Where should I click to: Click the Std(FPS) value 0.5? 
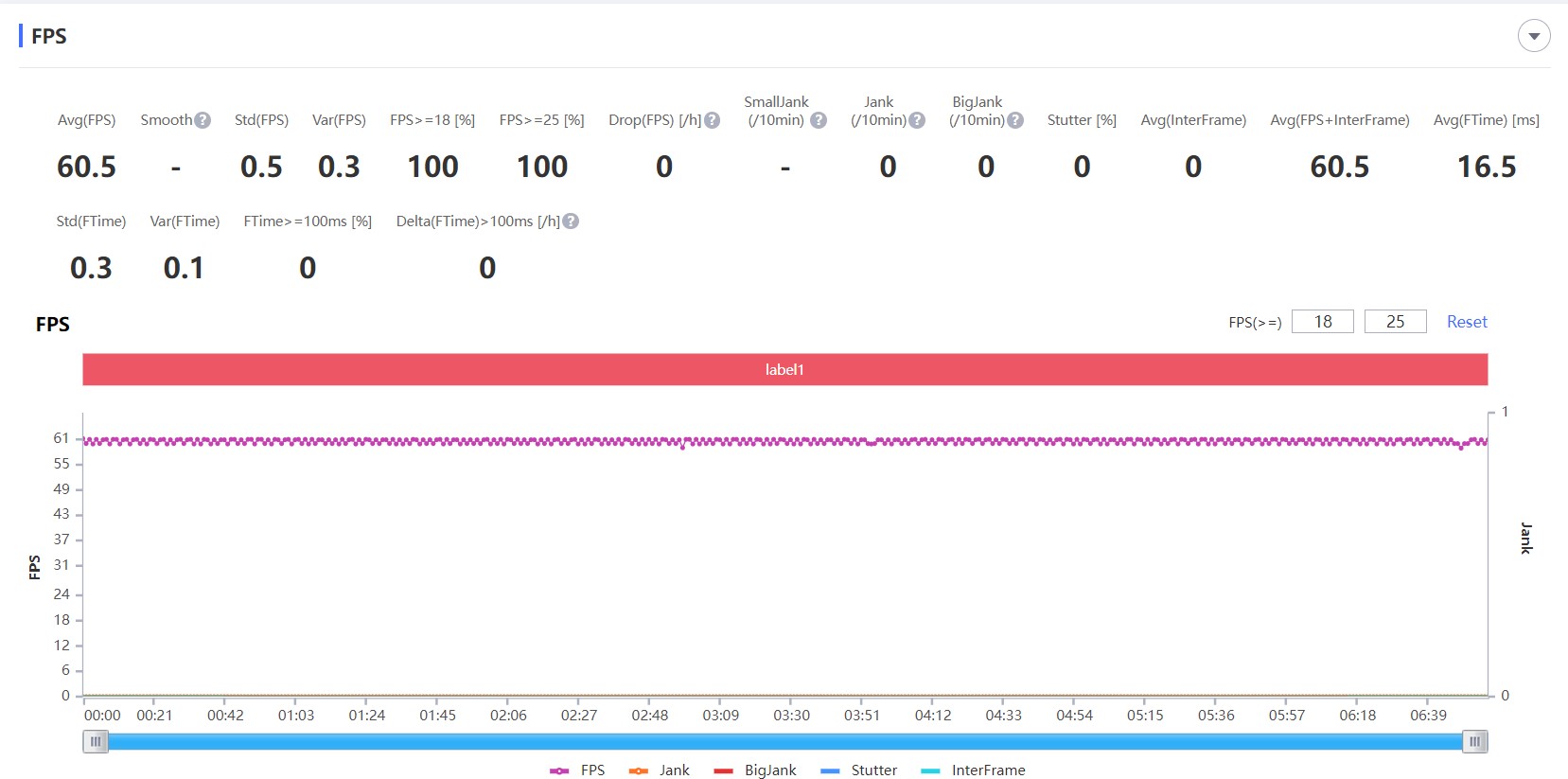pos(261,167)
